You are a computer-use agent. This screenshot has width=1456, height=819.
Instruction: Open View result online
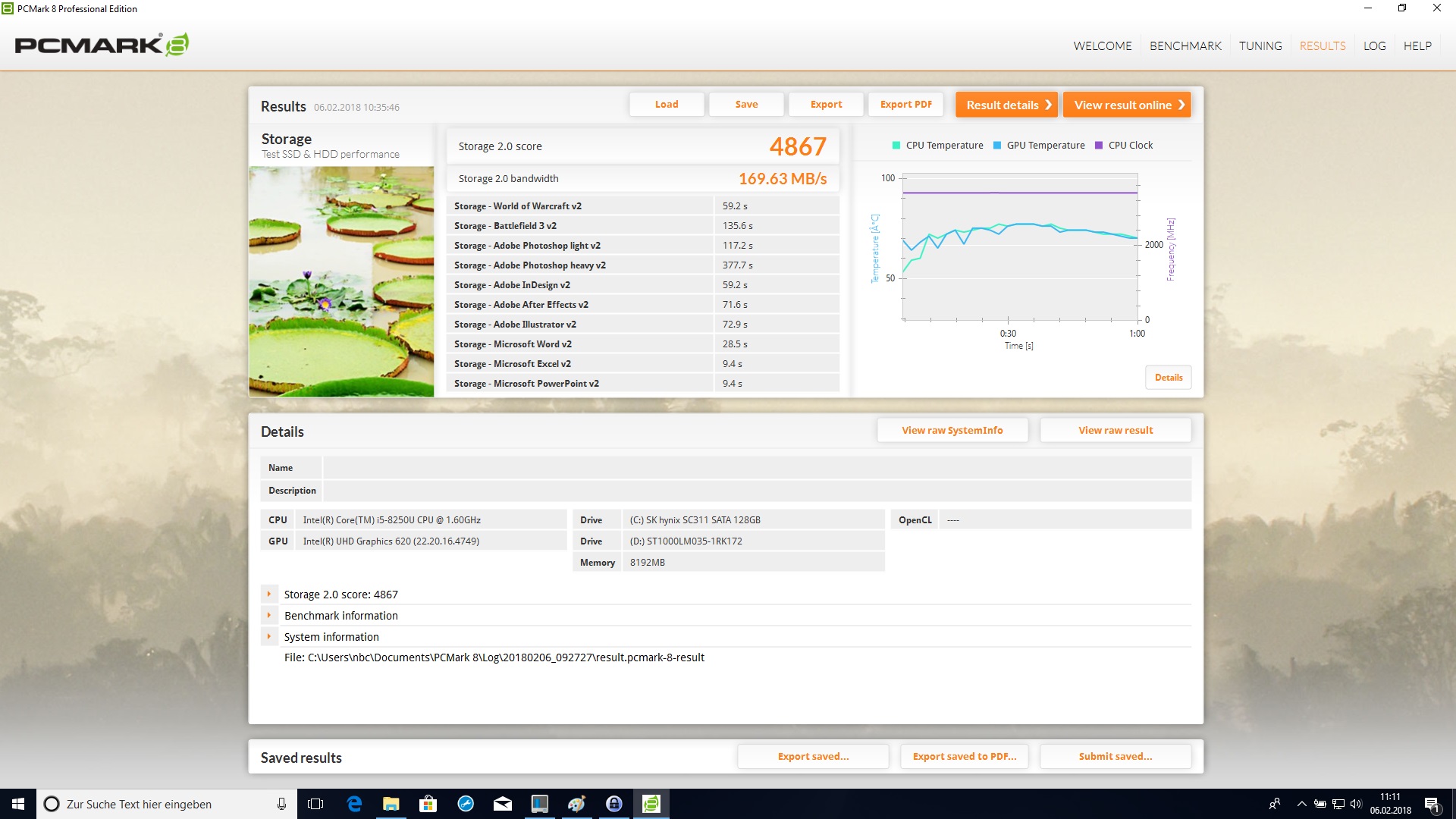click(x=1127, y=105)
